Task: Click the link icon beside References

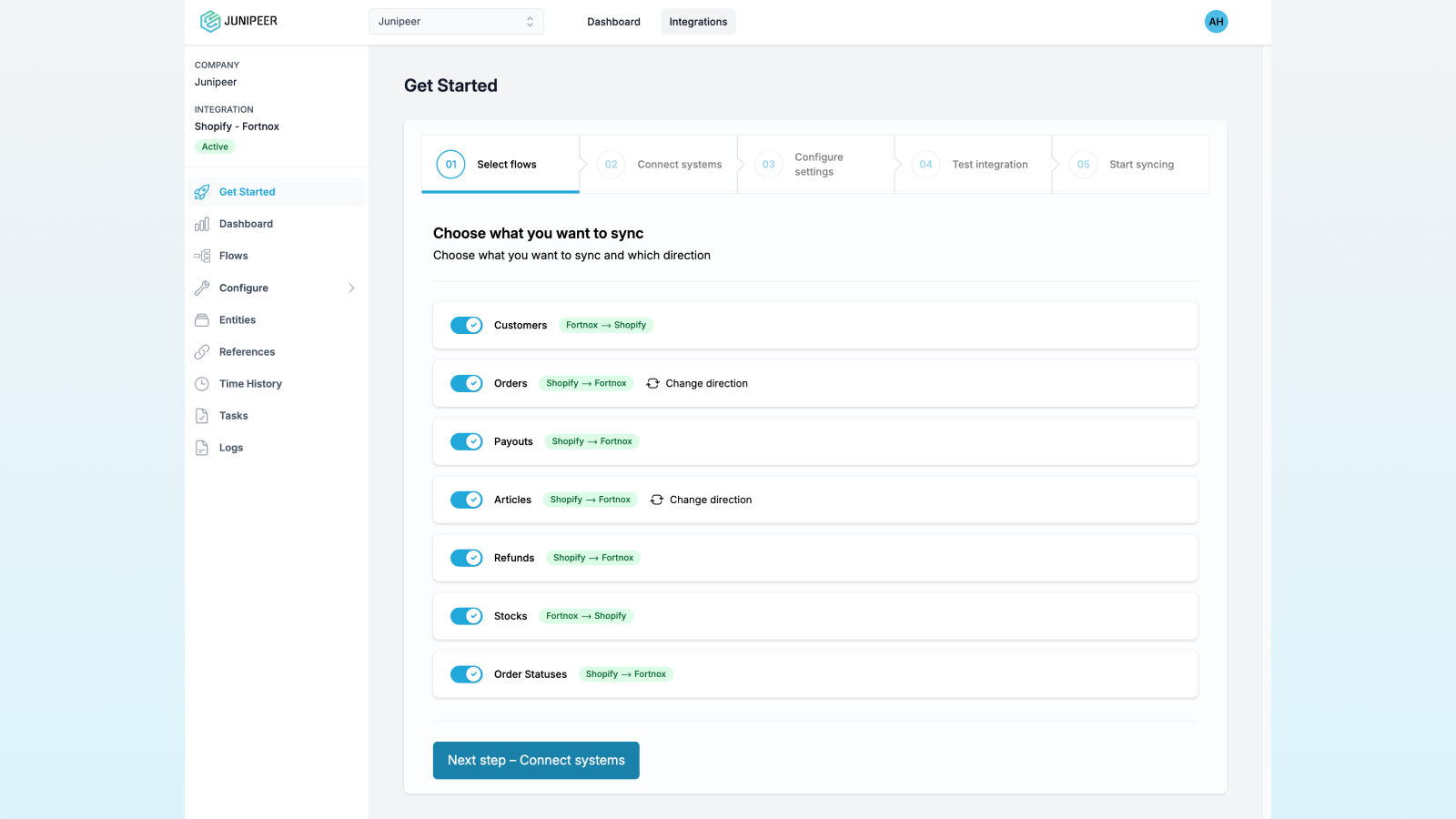Action: pyautogui.click(x=202, y=351)
